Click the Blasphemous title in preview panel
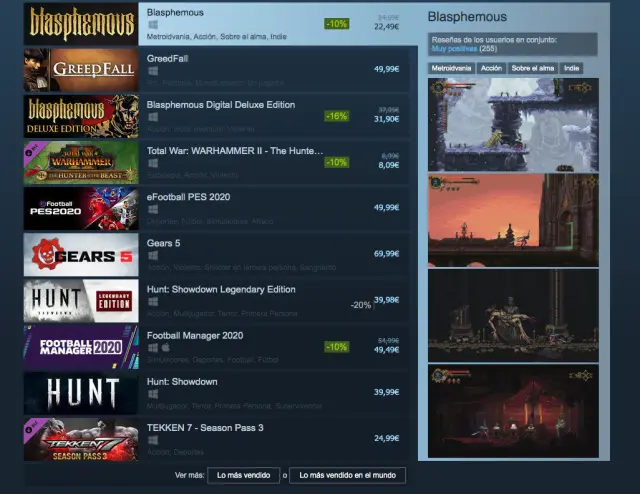 pyautogui.click(x=467, y=17)
